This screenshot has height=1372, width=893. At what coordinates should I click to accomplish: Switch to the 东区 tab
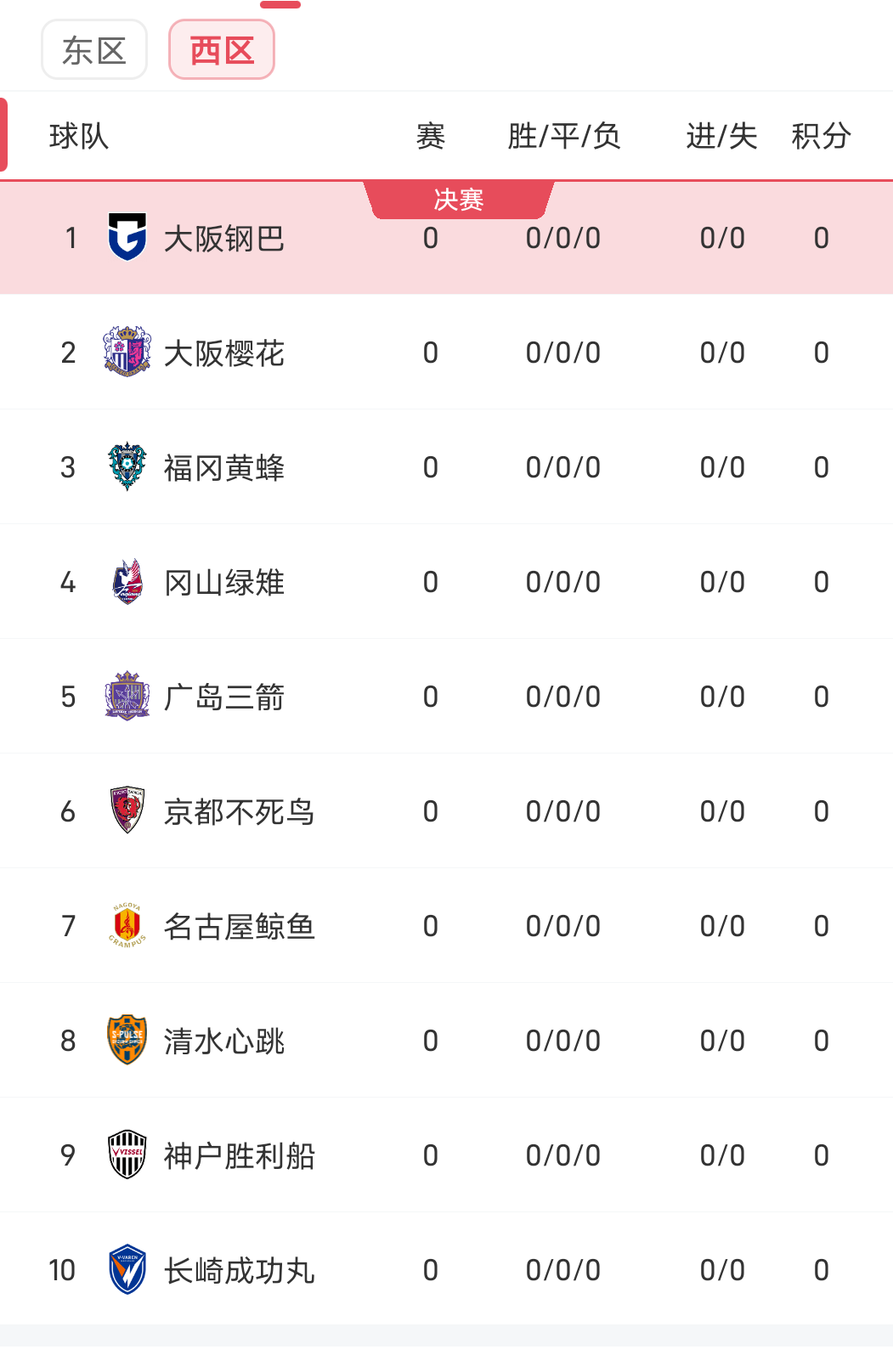(x=94, y=50)
